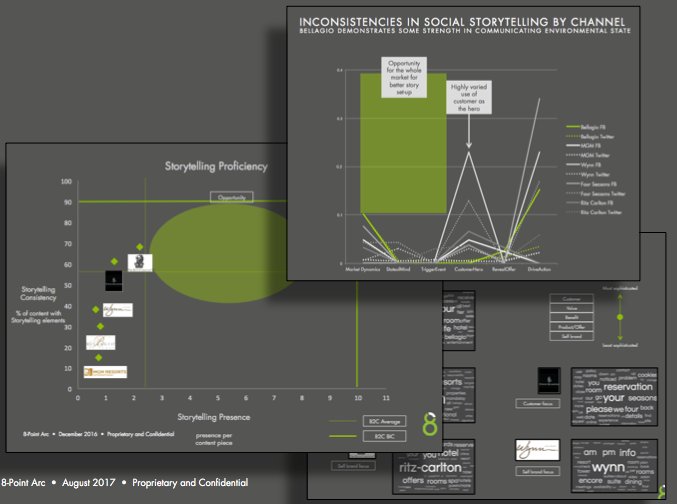Select the Value box in the stacked list

point(572,308)
